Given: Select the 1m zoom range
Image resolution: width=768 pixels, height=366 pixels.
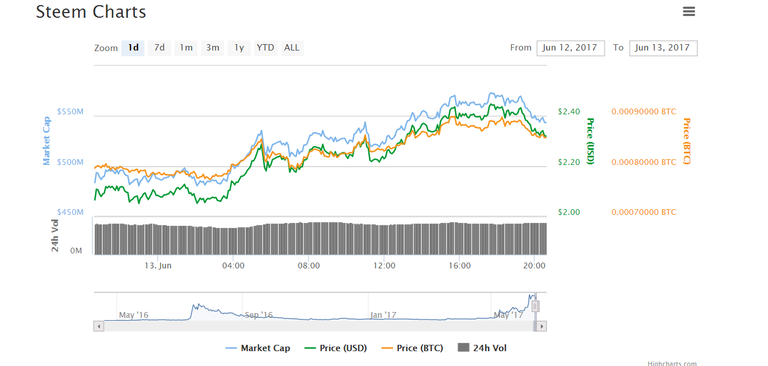Looking at the screenshot, I should [x=186, y=48].
